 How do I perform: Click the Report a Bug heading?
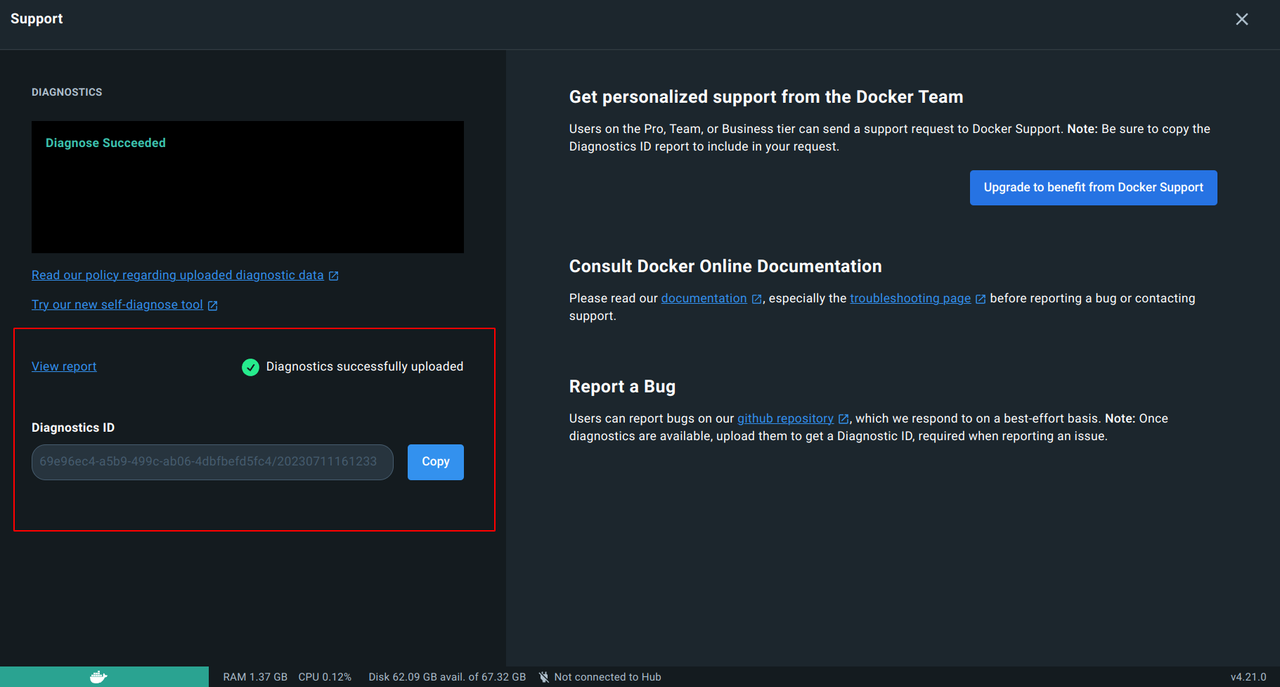[x=622, y=387]
